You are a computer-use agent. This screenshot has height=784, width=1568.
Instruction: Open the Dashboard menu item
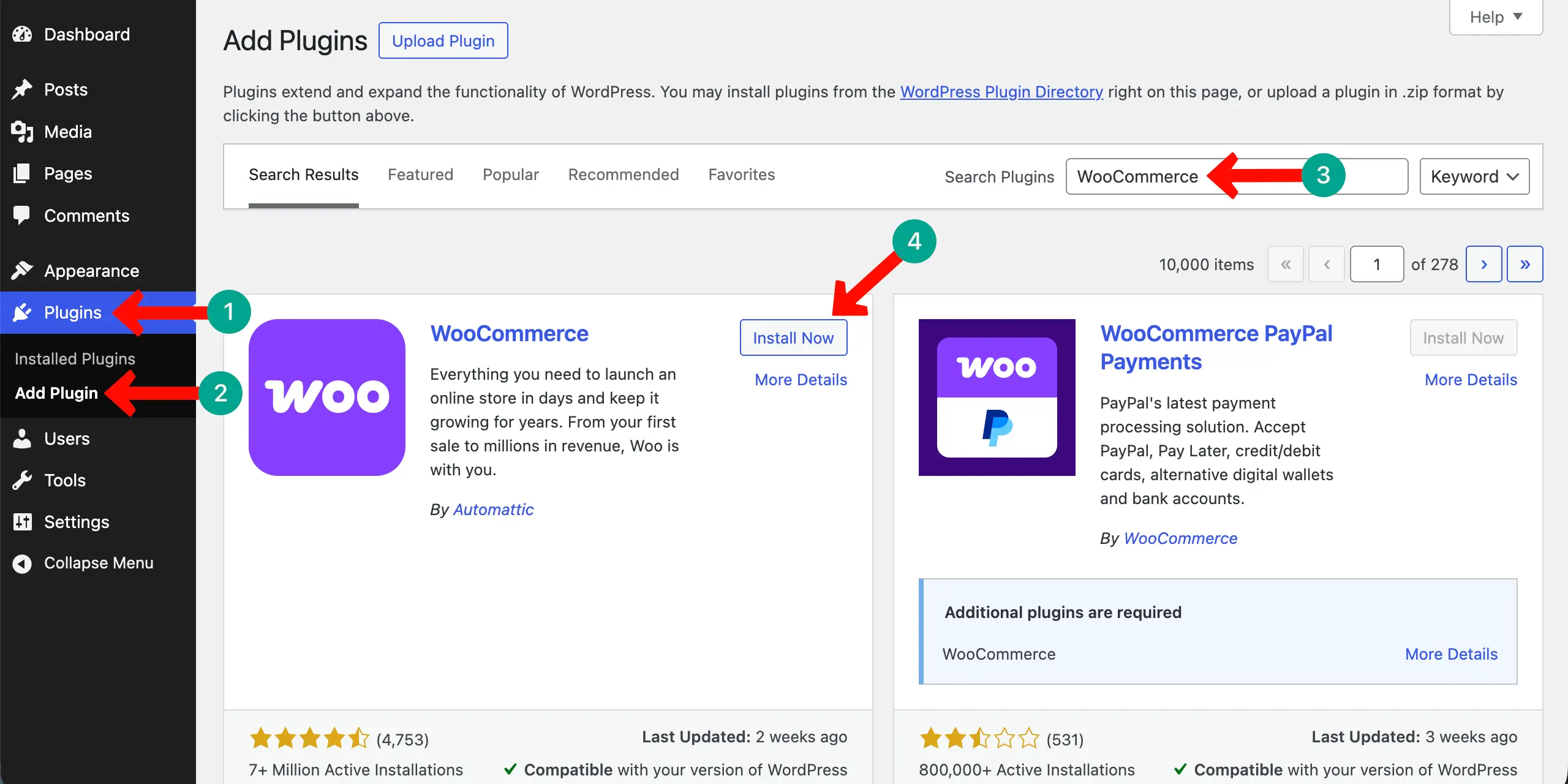pyautogui.click(x=98, y=34)
